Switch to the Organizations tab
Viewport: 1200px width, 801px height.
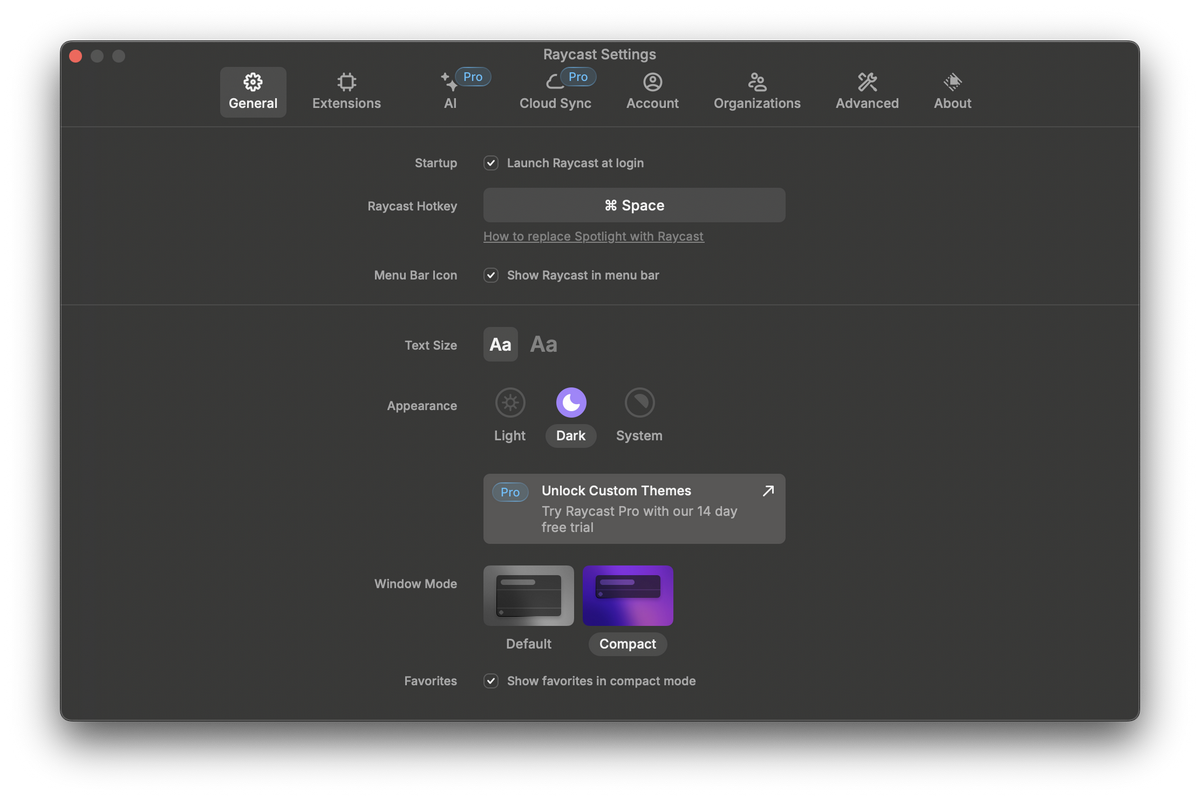757,92
